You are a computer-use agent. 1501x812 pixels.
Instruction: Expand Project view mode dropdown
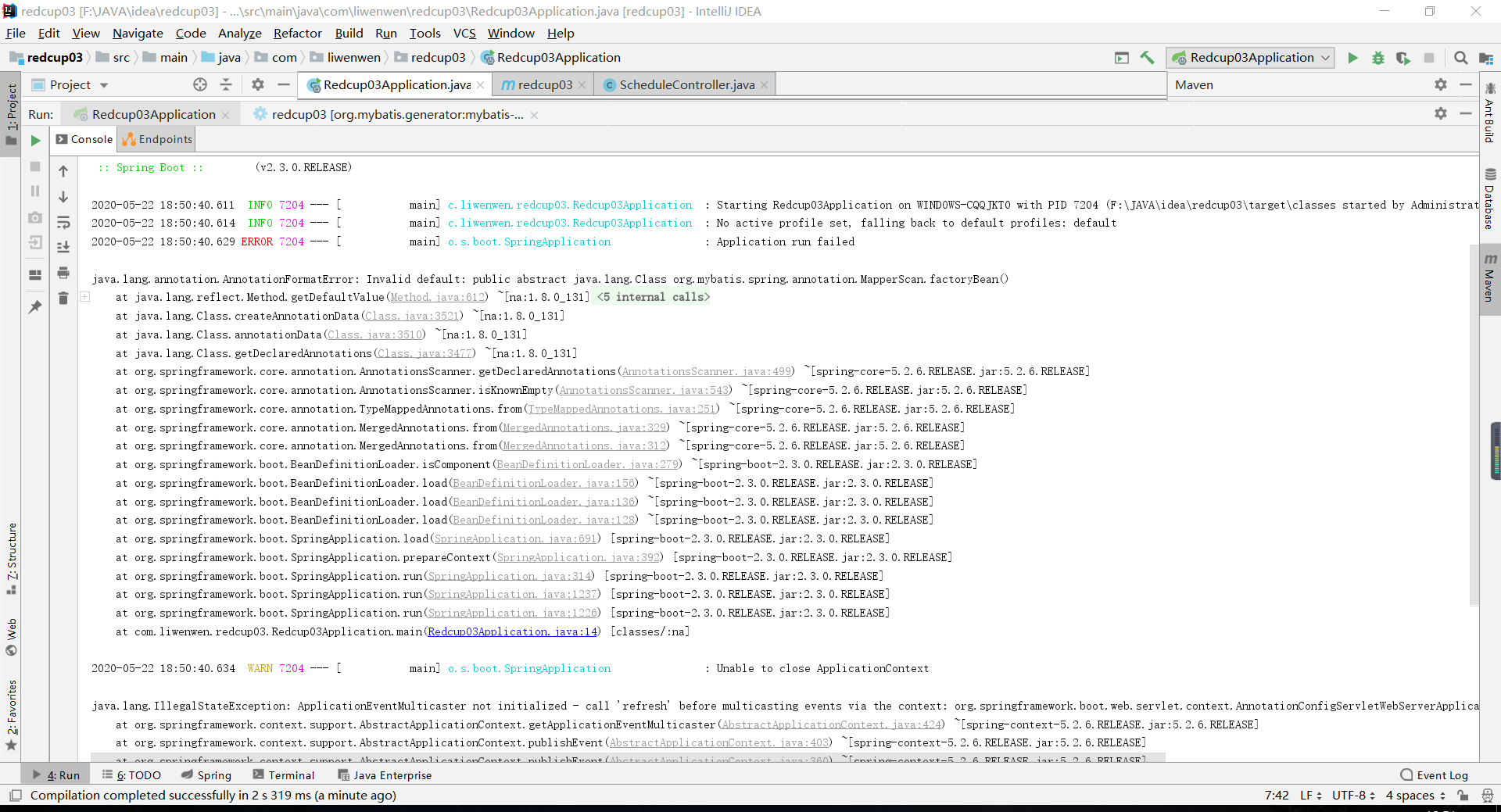(104, 85)
